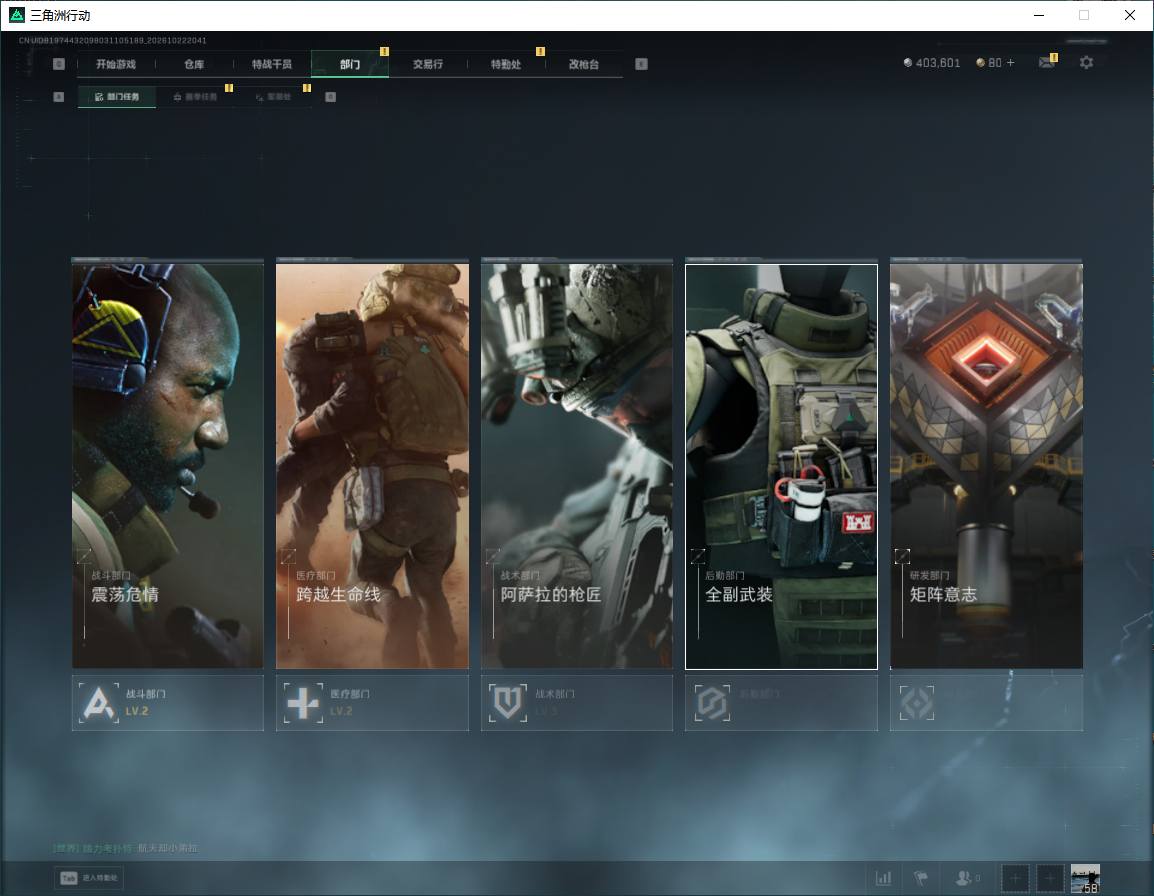This screenshot has height=896, width=1154.
Task: Open the settings gear icon
Action: coord(1086,63)
